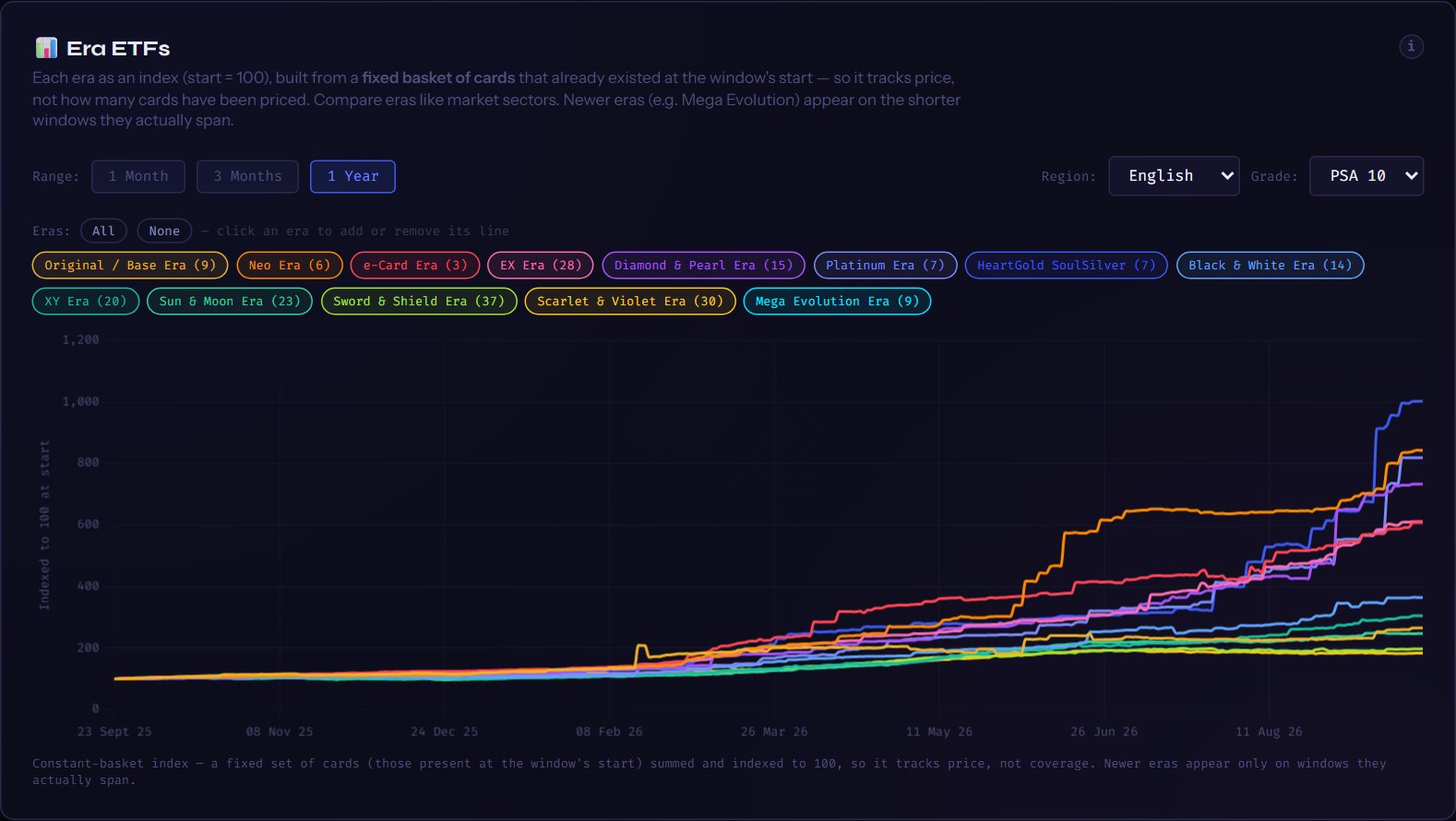The image size is (1456, 821).
Task: Click the 'Indexed to 100 at start' axis title
Action: (x=44, y=525)
